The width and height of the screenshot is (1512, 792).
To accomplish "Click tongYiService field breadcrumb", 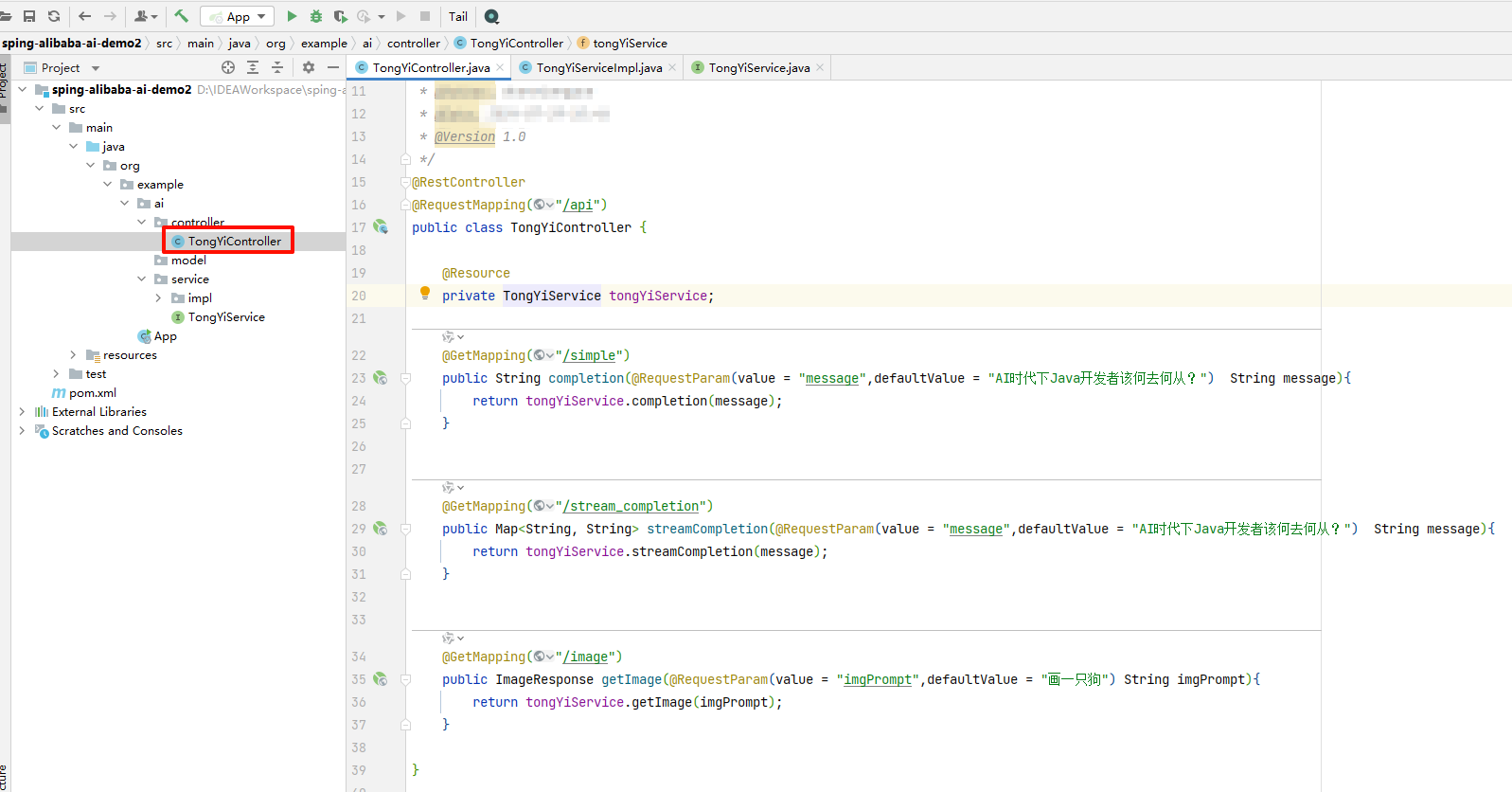I will point(622,43).
